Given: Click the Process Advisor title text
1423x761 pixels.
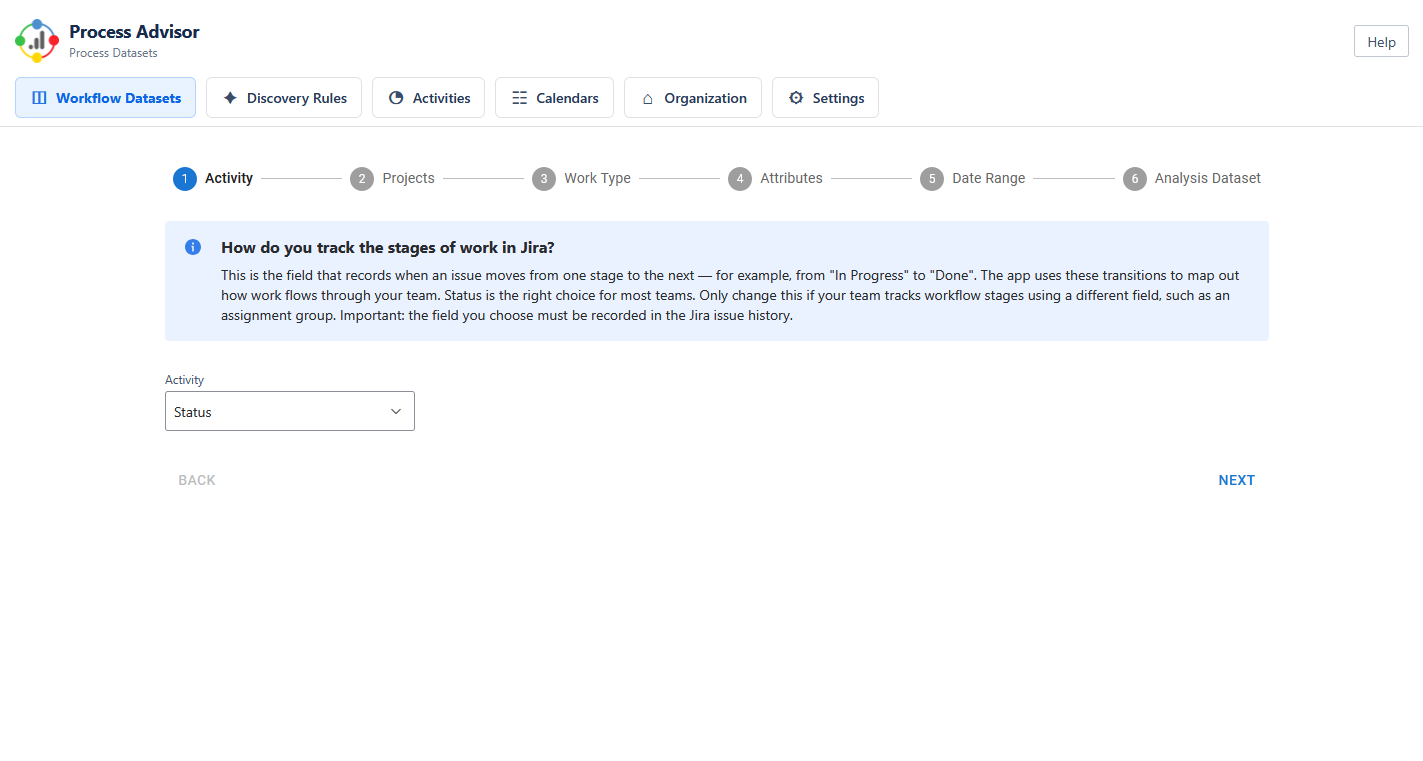Looking at the screenshot, I should [x=134, y=32].
